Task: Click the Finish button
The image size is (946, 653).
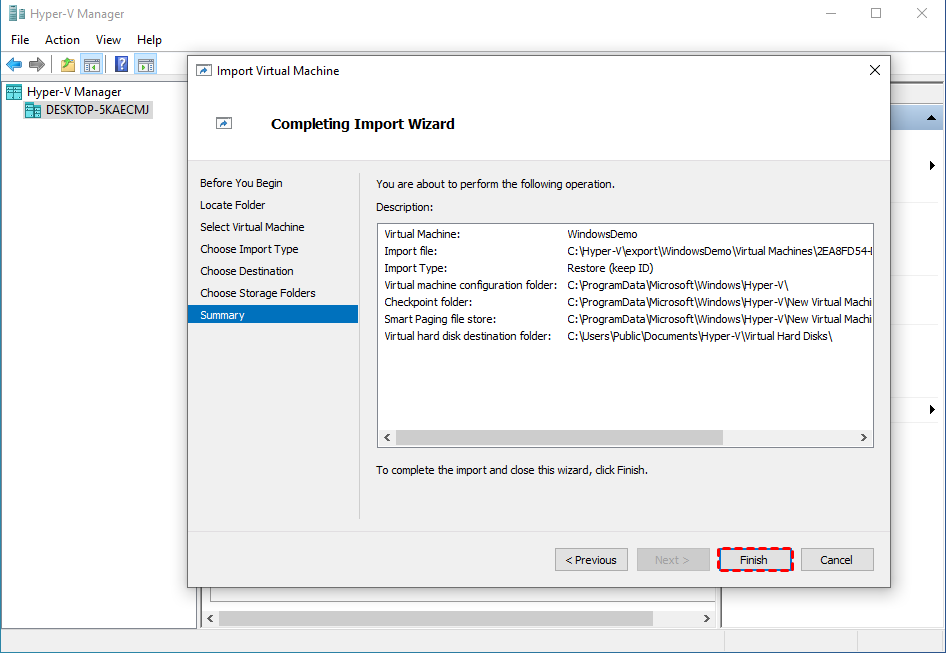Action: (x=754, y=560)
